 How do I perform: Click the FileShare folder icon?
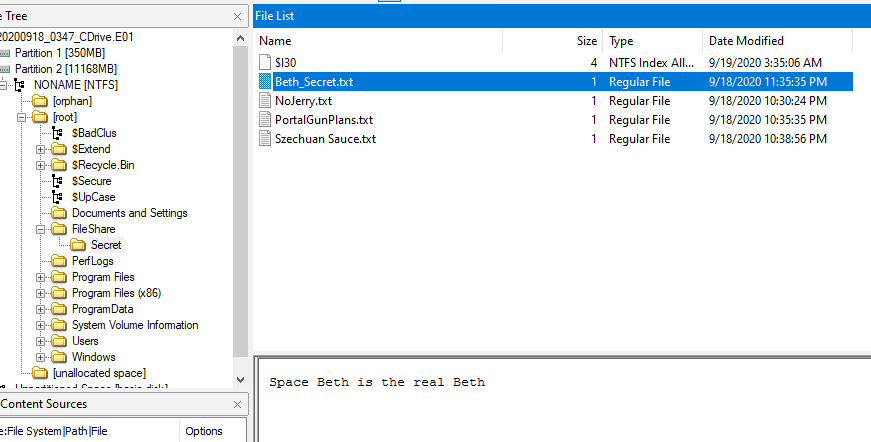[x=59, y=229]
